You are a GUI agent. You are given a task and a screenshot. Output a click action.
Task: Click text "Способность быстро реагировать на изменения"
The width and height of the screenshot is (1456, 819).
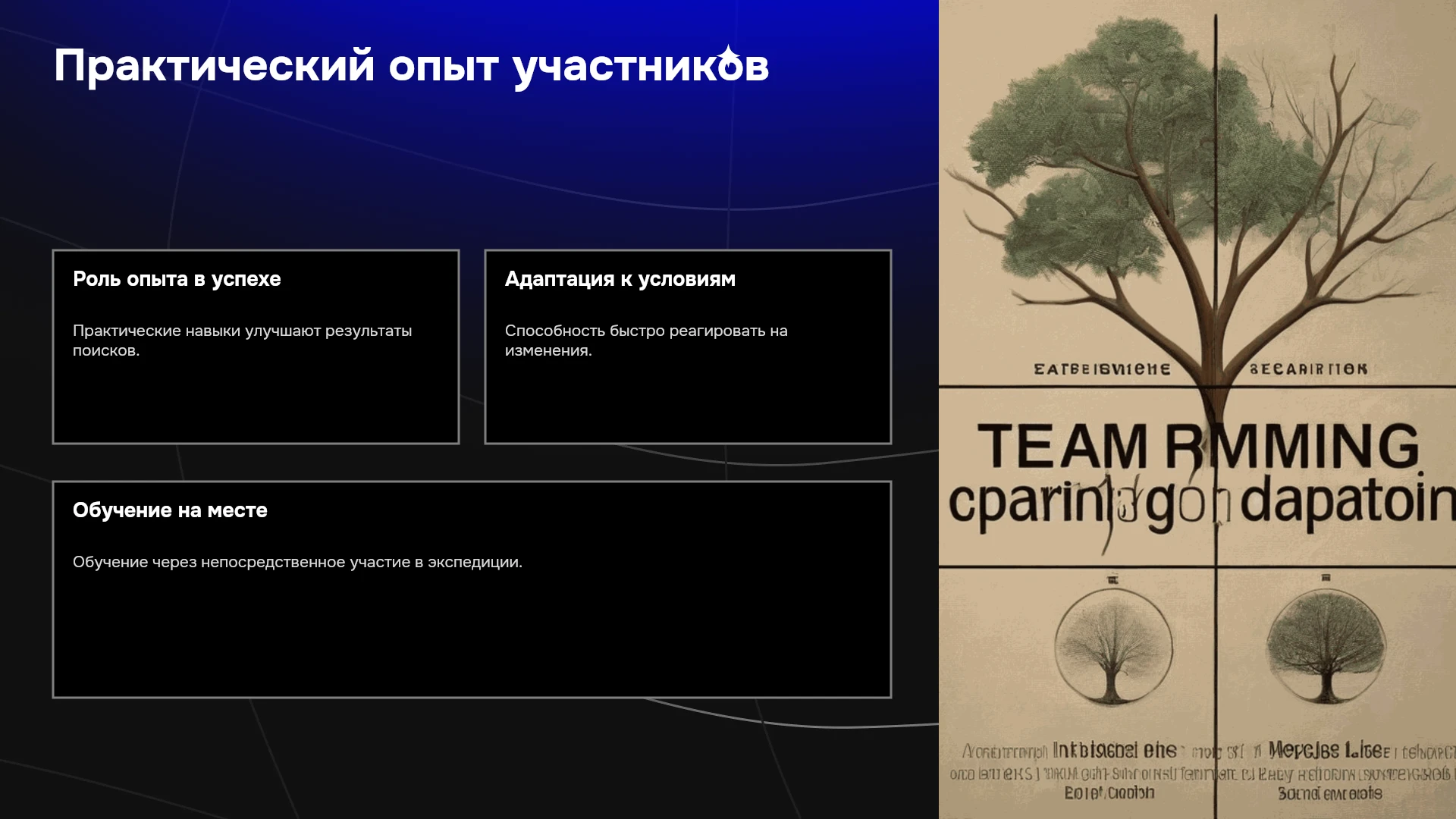pos(646,340)
